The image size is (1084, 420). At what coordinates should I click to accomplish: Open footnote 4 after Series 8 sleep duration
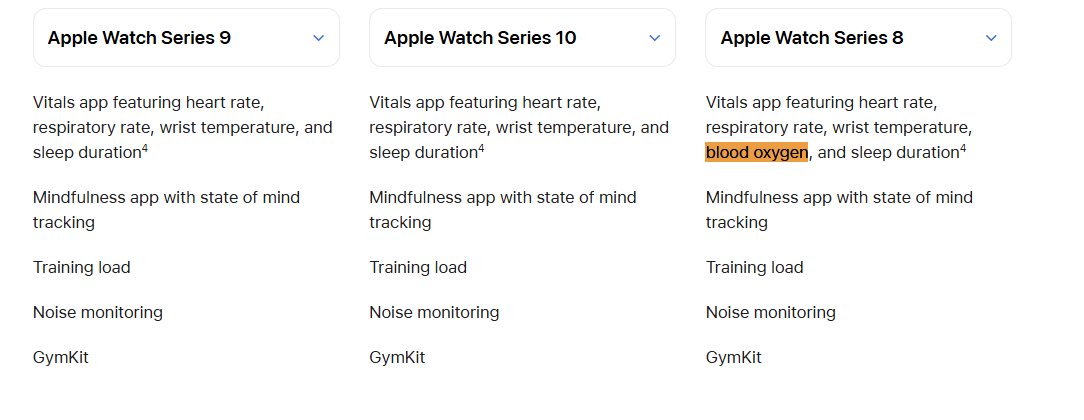[x=963, y=148]
